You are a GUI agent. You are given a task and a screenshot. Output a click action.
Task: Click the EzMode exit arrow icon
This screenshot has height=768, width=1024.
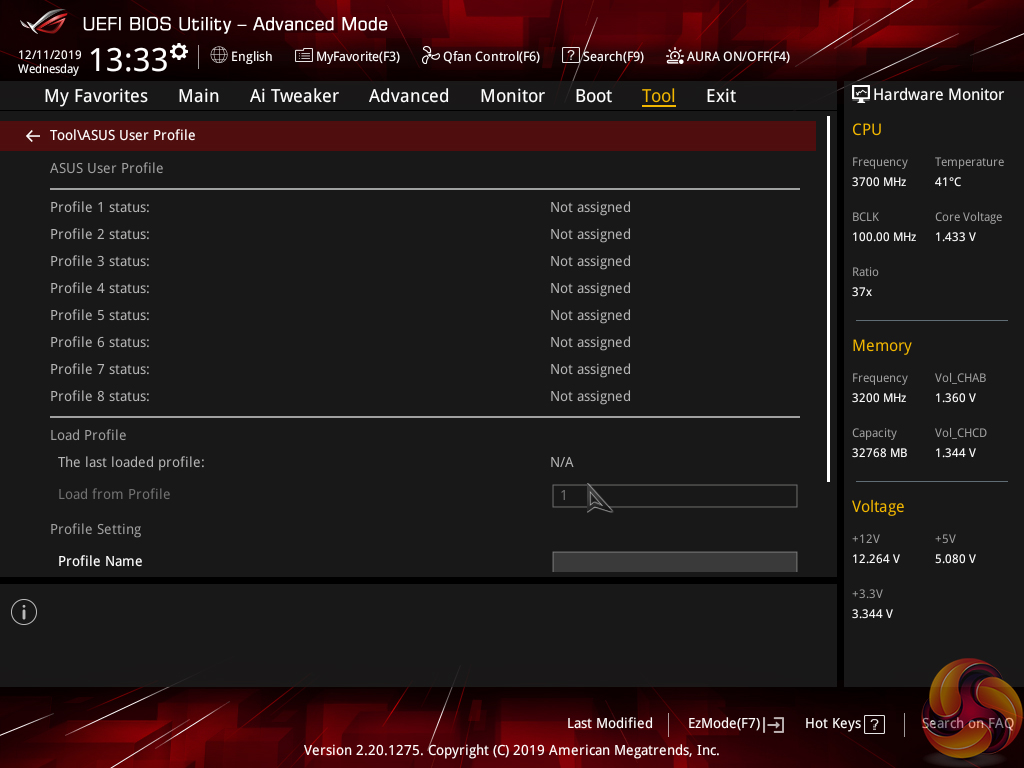coord(775,724)
